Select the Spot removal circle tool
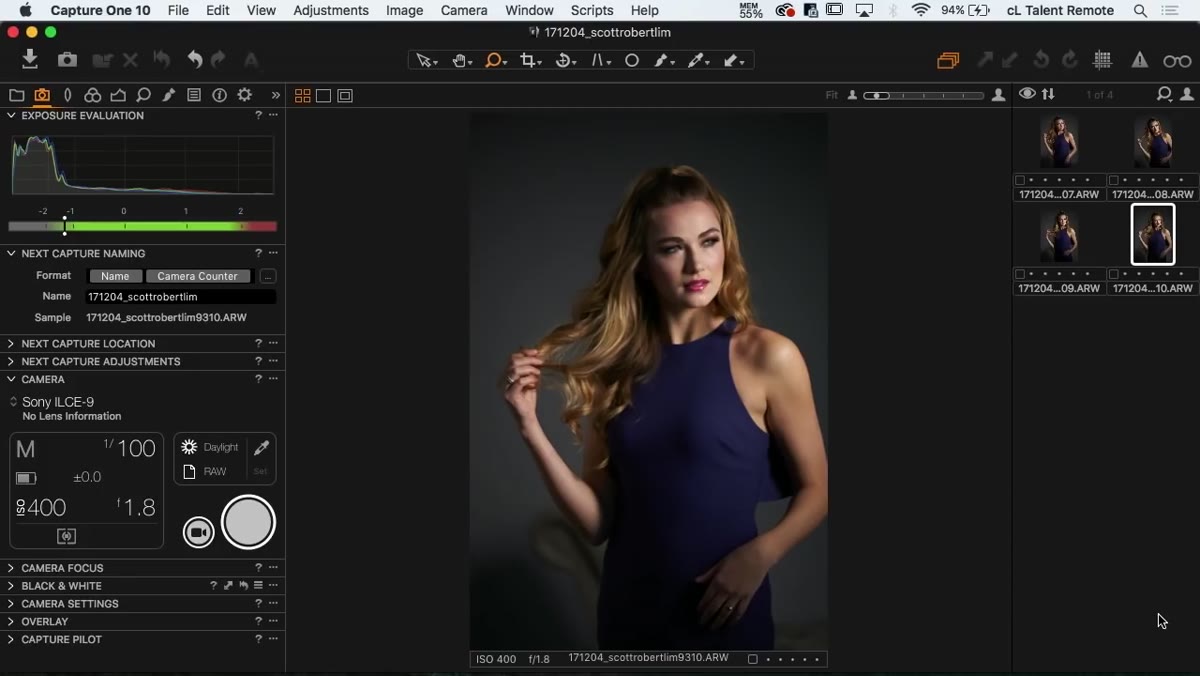Image resolution: width=1200 pixels, height=676 pixels. pyautogui.click(x=632, y=61)
